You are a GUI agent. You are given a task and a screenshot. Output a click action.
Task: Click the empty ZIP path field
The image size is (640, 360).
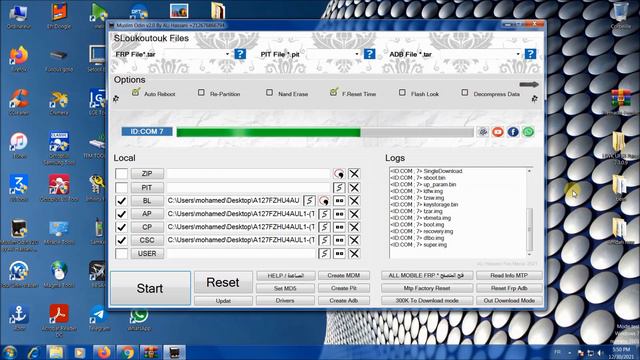(x=248, y=173)
